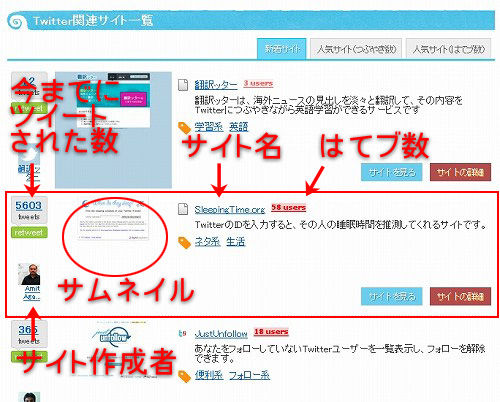Open the 人気サイト(つぶやき数) tab
The height and width of the screenshot is (402, 500).
[356, 49]
